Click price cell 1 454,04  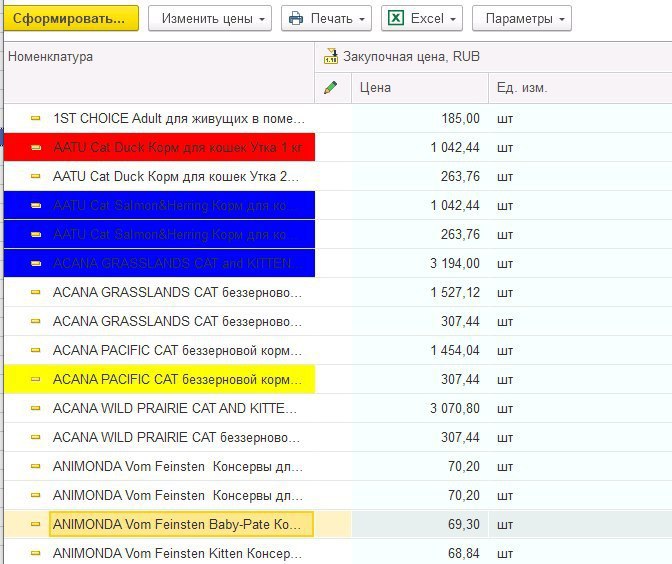pyautogui.click(x=420, y=350)
